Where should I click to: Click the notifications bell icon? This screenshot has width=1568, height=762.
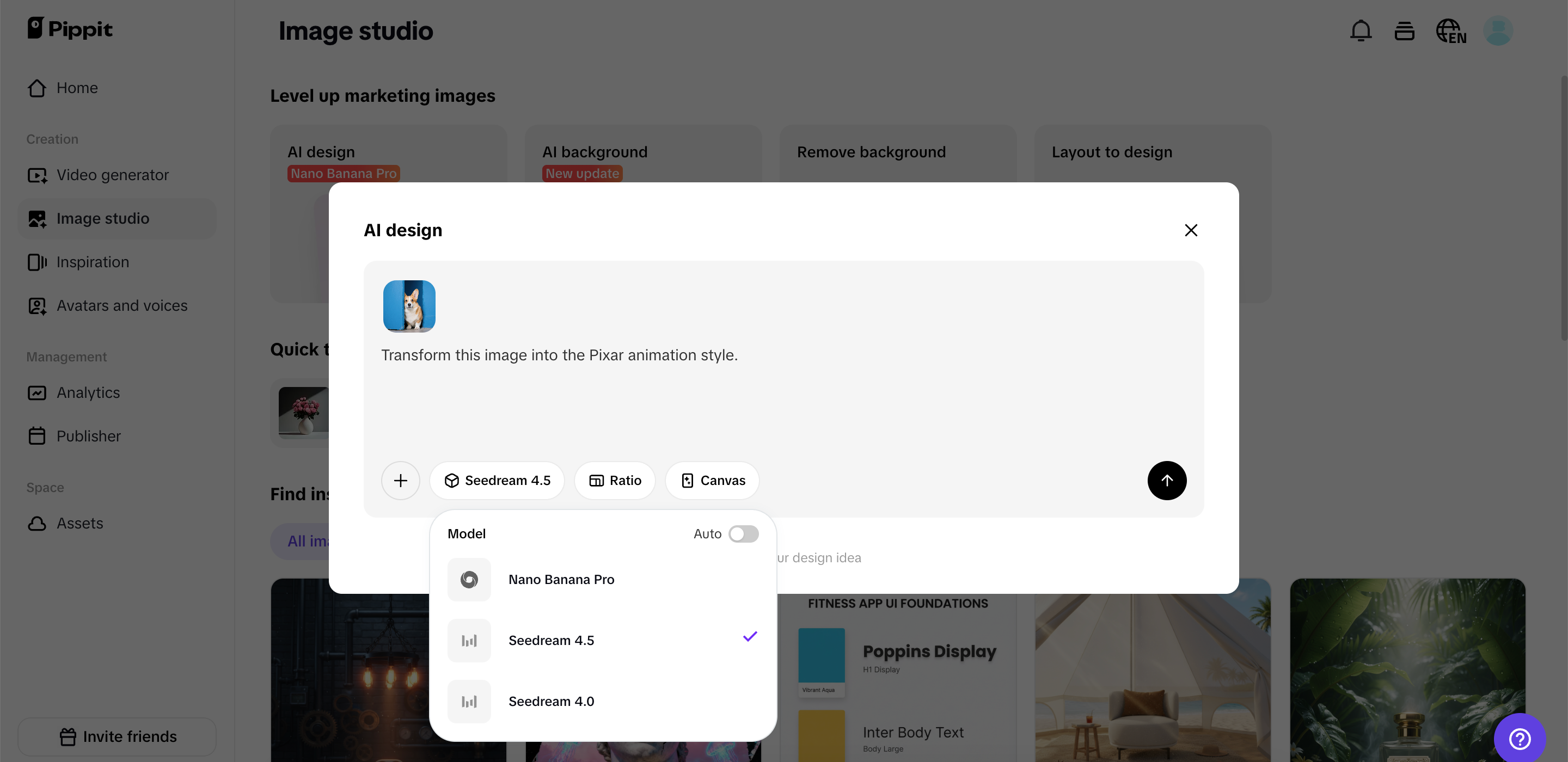pos(1360,30)
